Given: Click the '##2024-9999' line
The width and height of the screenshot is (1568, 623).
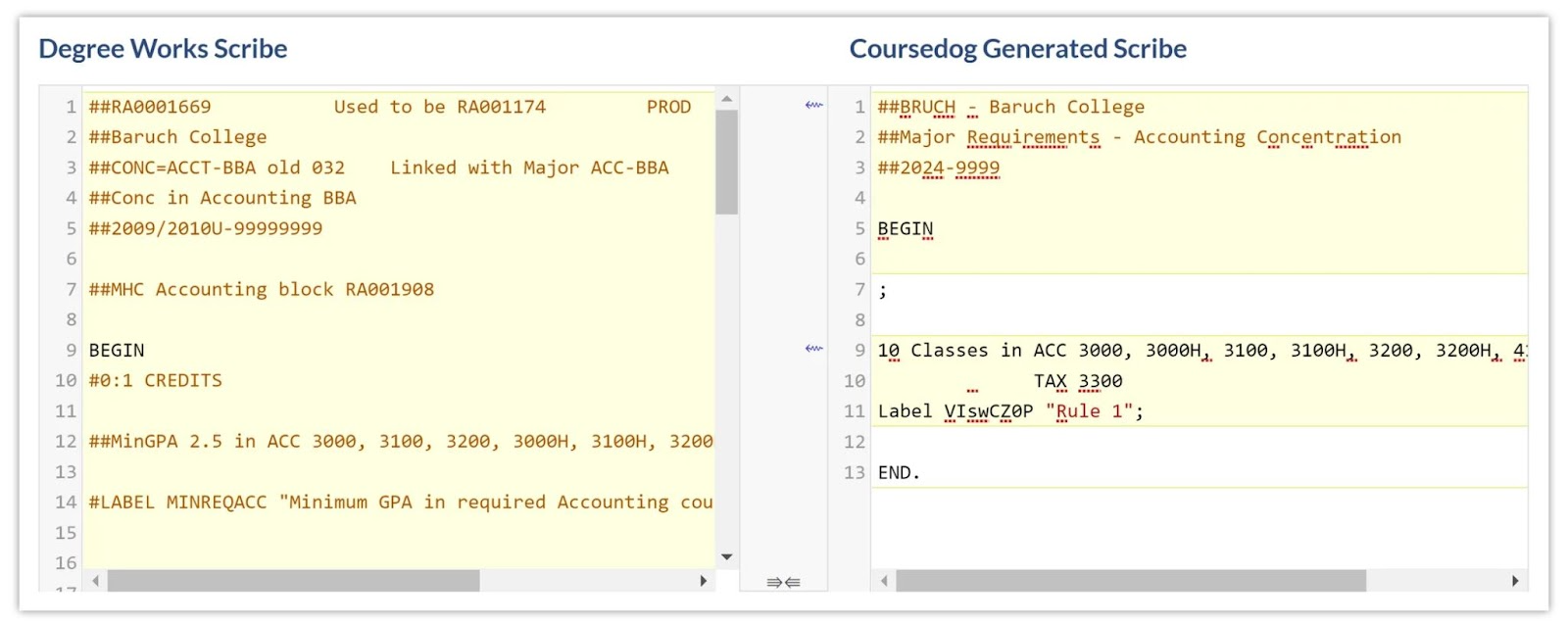Looking at the screenshot, I should pyautogui.click(x=939, y=168).
